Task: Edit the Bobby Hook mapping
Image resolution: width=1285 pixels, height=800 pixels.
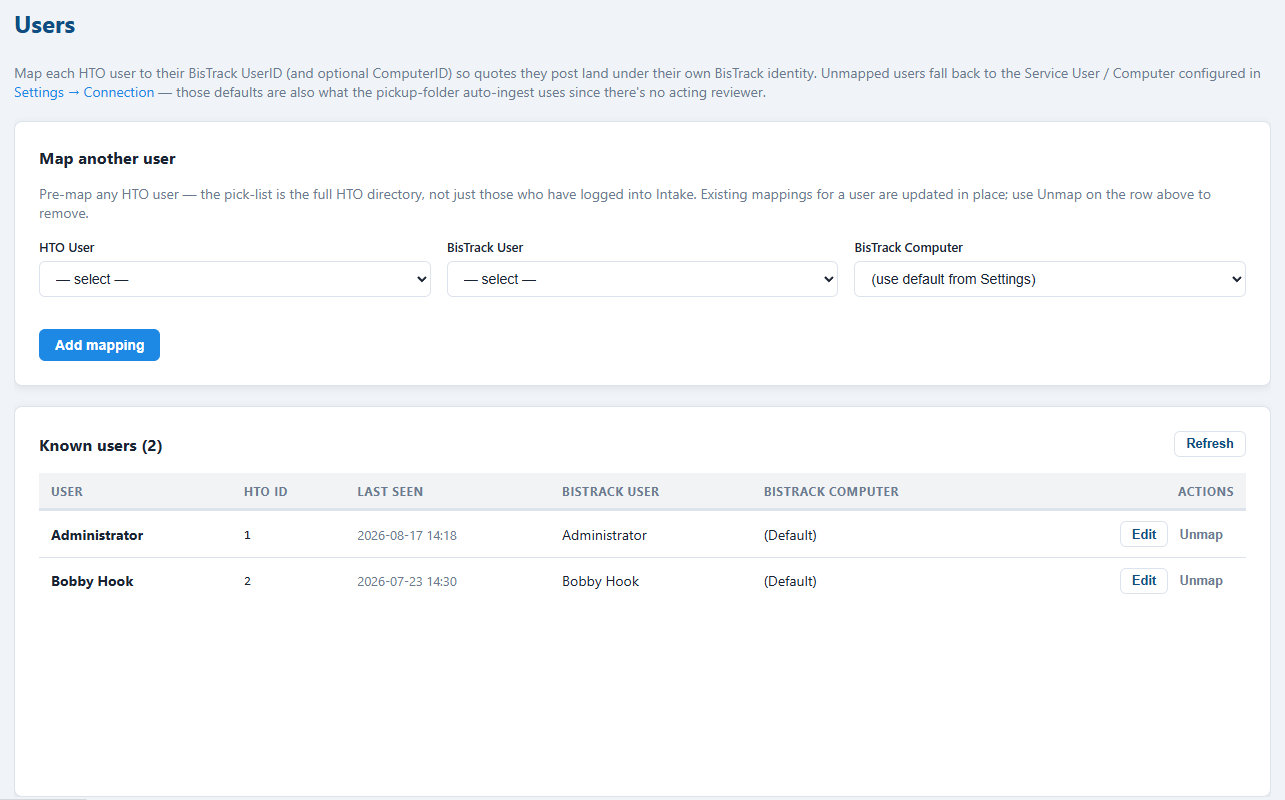Action: coord(1144,580)
